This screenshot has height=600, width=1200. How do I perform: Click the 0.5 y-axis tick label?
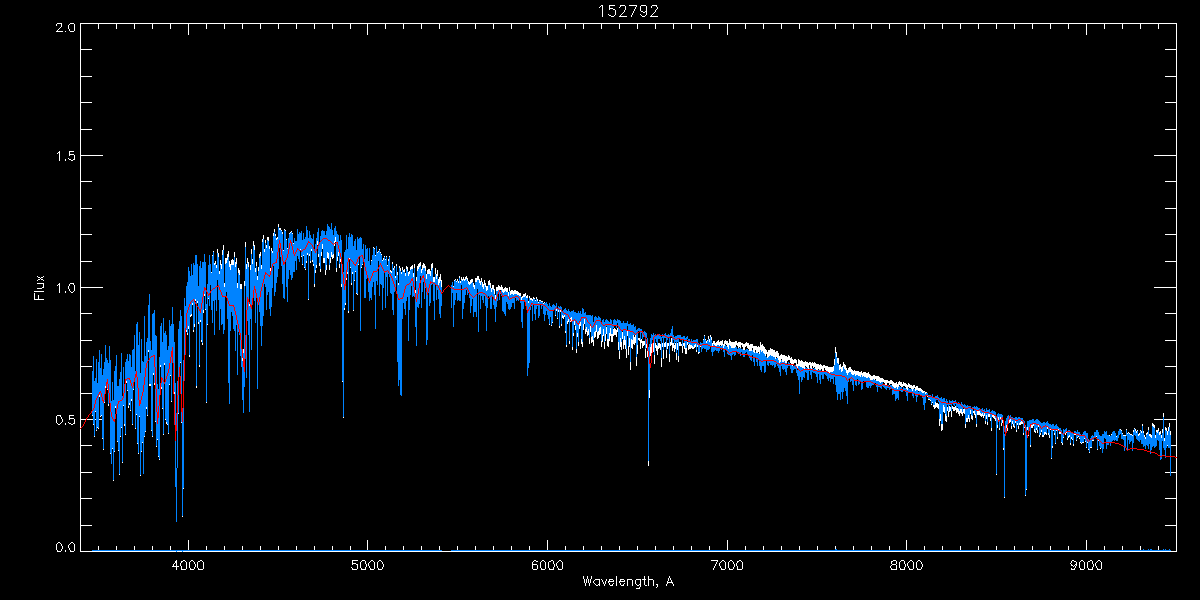(x=66, y=419)
